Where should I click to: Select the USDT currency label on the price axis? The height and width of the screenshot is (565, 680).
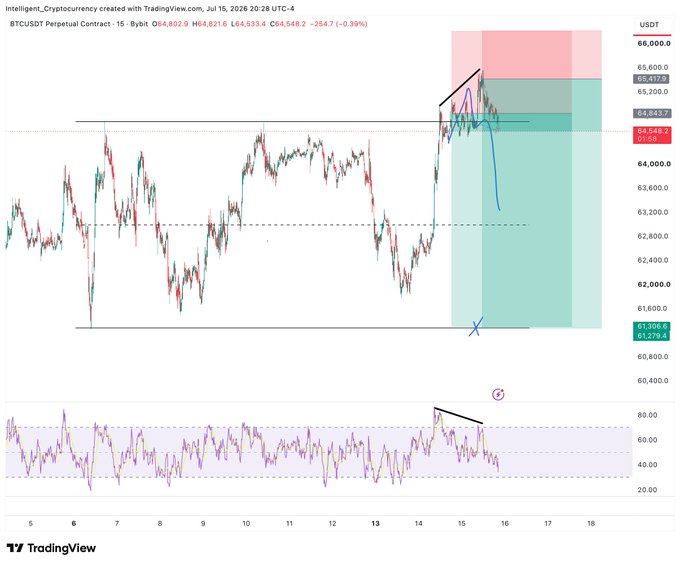(x=649, y=25)
